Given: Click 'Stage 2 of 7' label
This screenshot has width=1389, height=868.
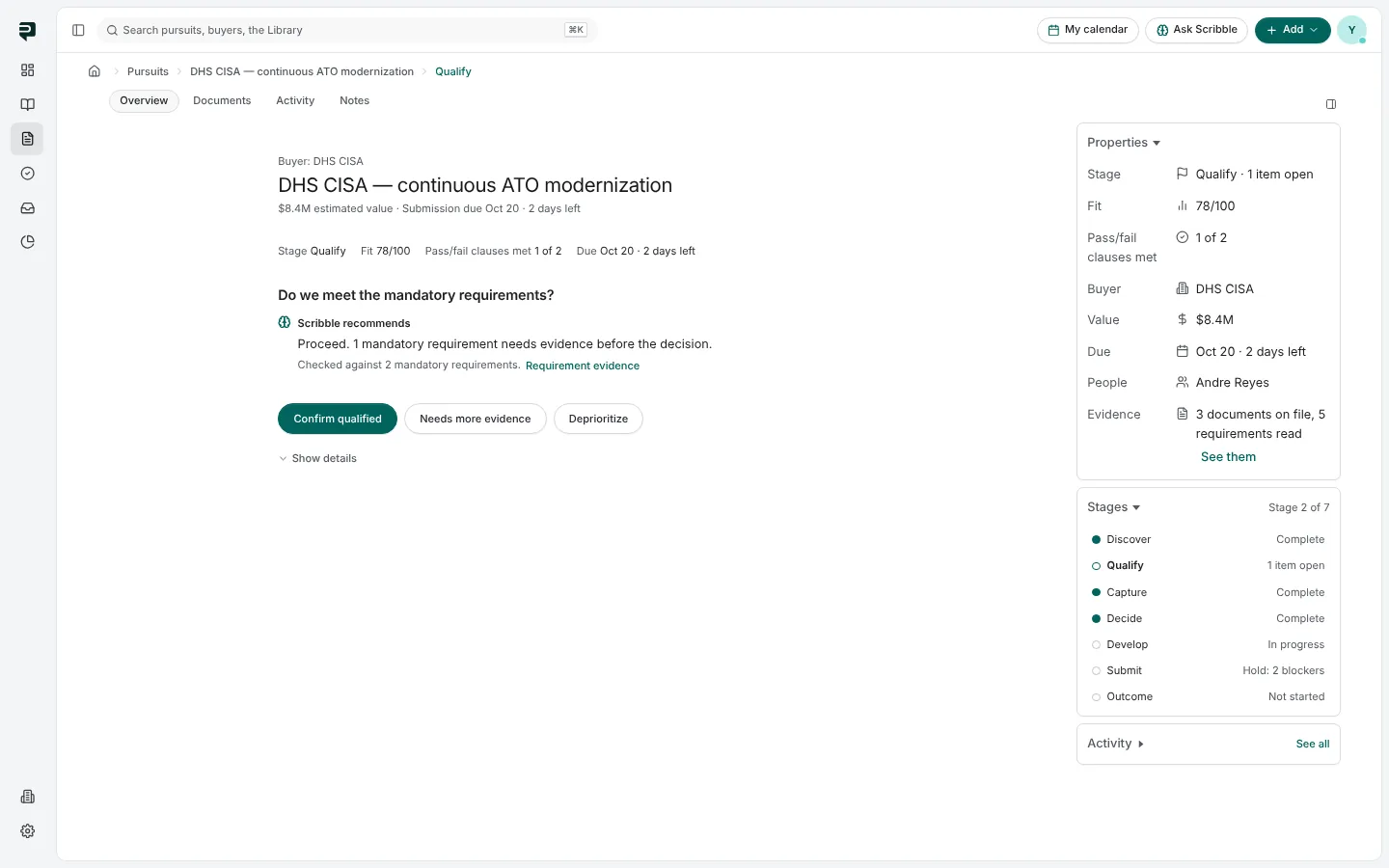Looking at the screenshot, I should coord(1298,507).
